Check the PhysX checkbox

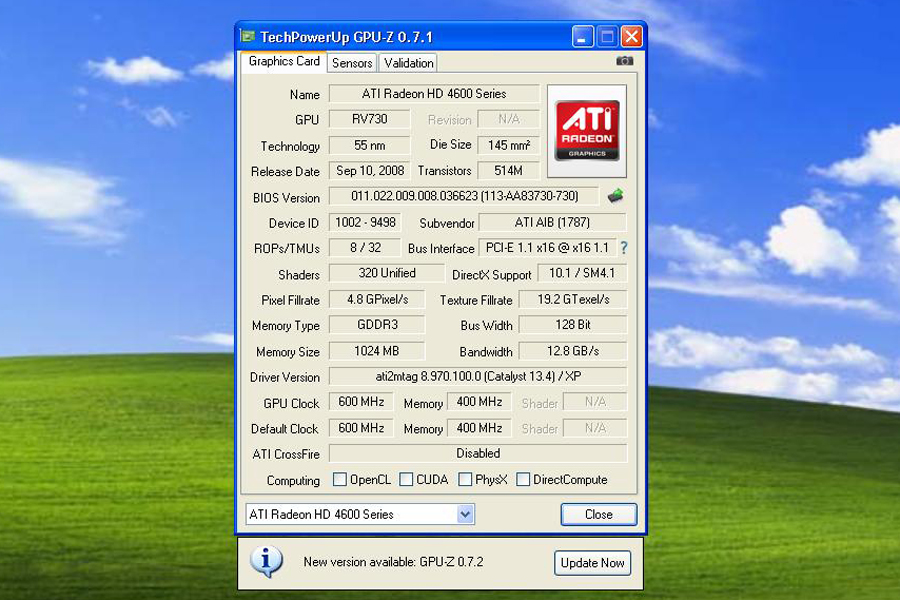click(x=465, y=479)
